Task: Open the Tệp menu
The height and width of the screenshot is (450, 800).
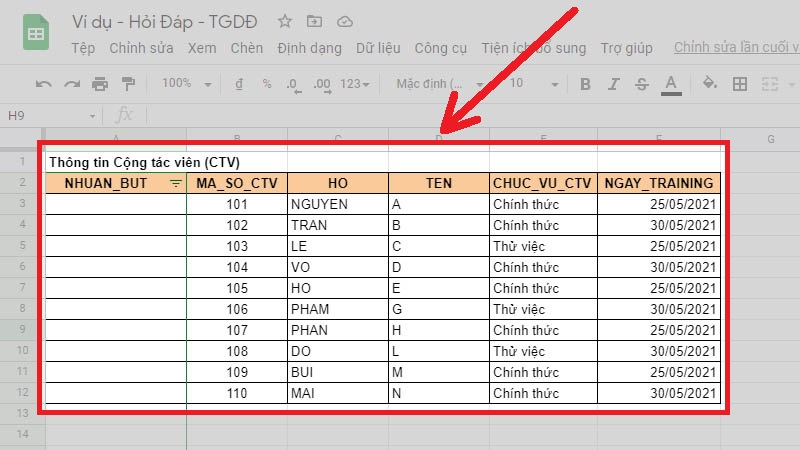Action: point(83,48)
